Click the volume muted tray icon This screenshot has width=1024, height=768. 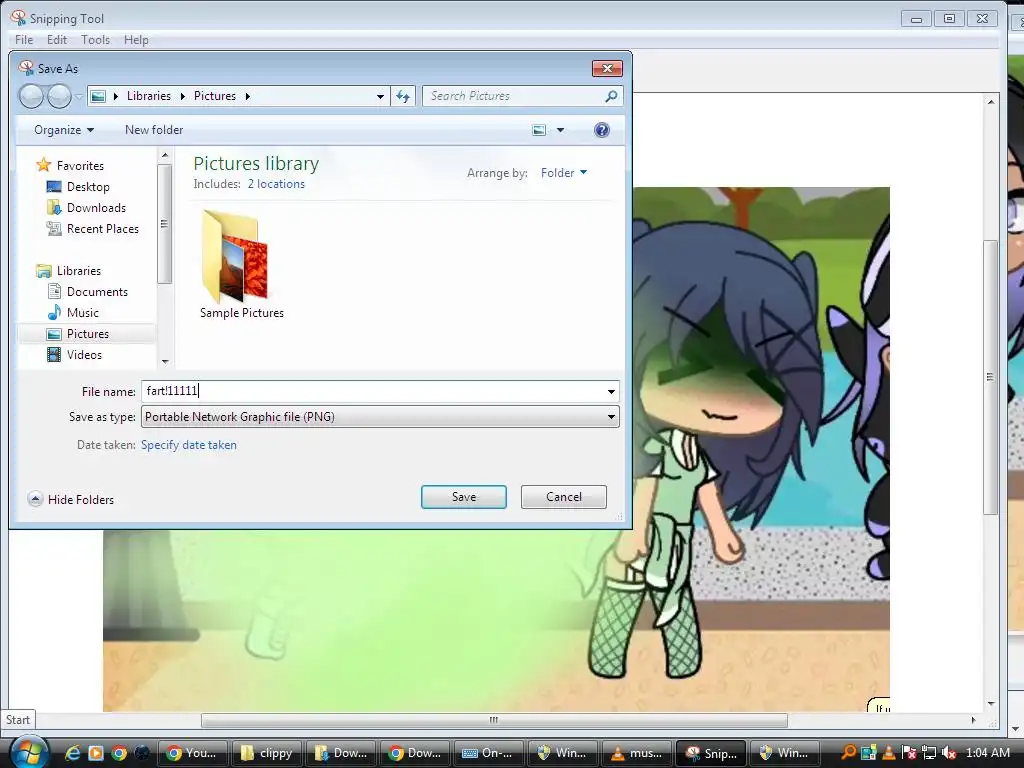click(x=950, y=753)
